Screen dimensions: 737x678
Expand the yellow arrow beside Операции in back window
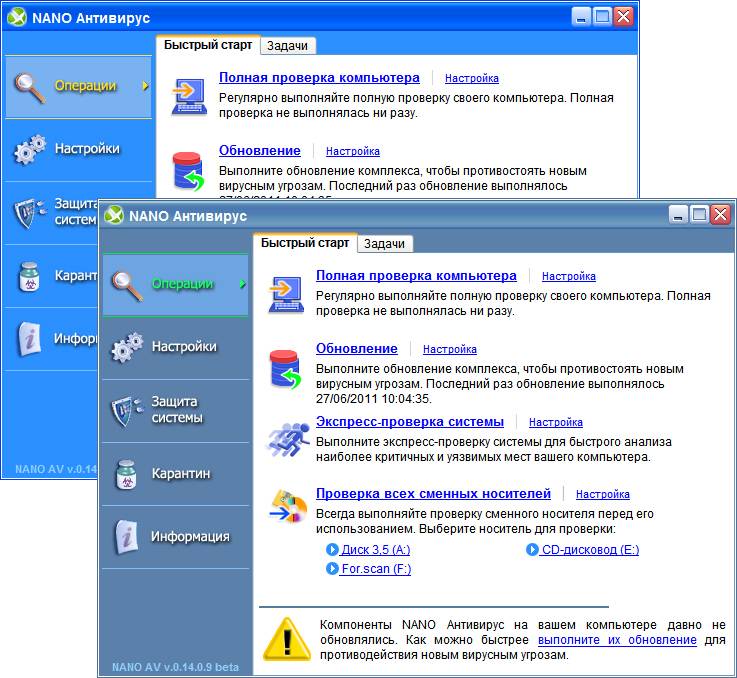(146, 86)
